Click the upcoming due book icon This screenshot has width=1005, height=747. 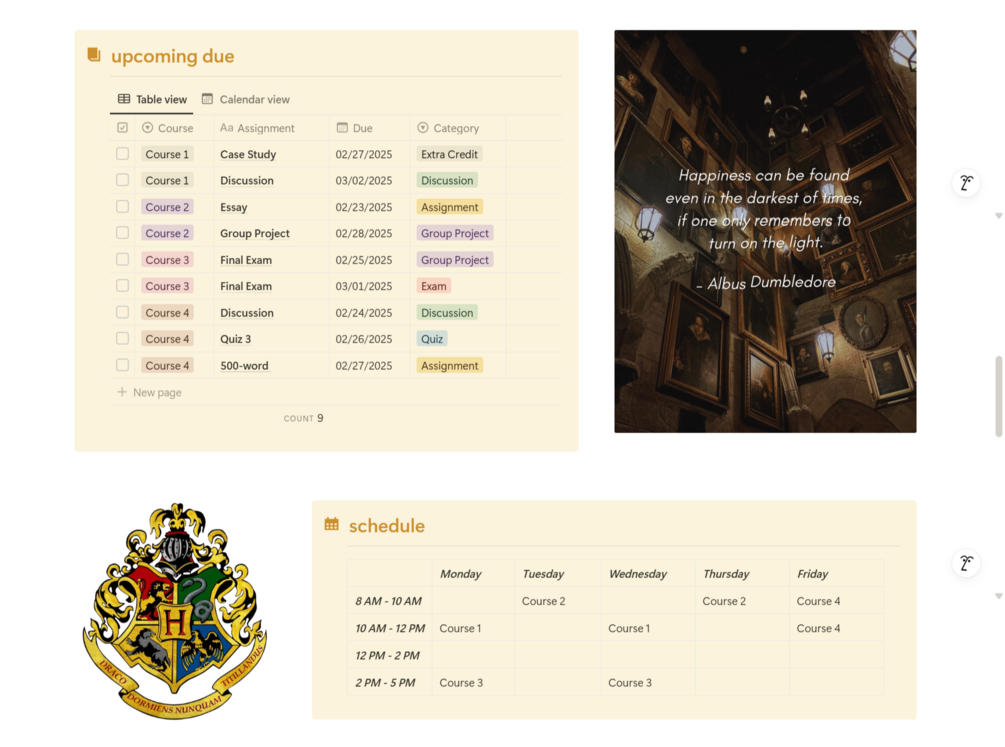(94, 55)
